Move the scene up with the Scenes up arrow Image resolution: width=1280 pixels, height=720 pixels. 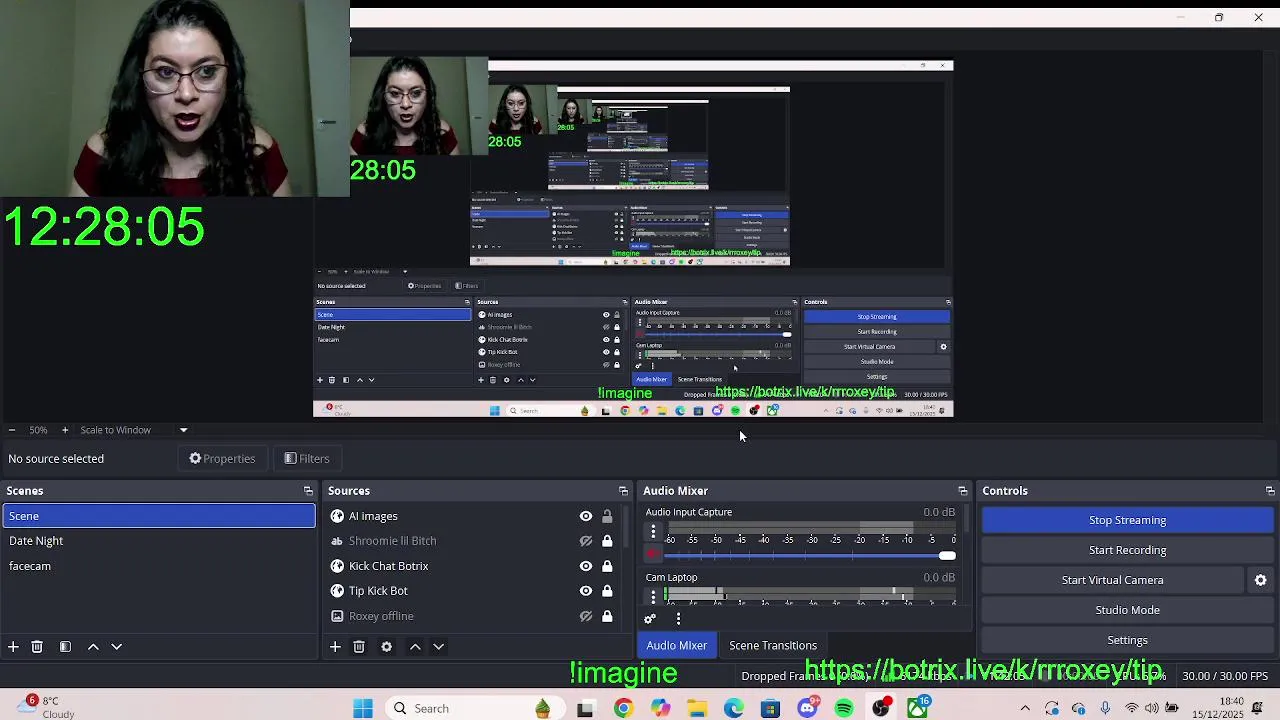[93, 647]
